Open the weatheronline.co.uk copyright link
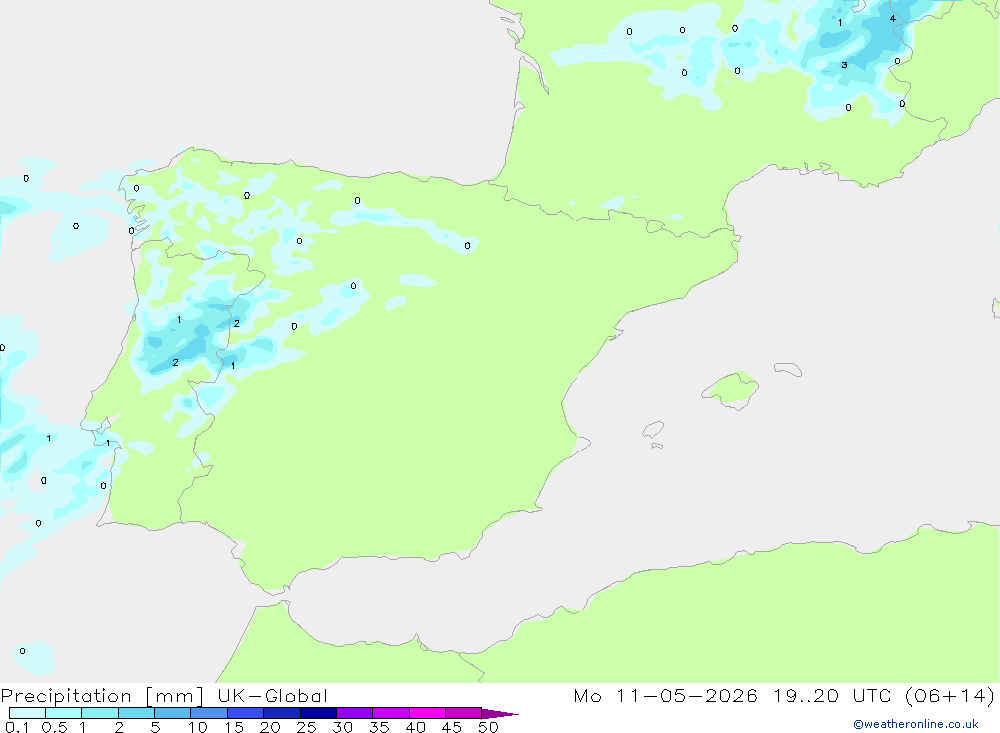The image size is (1000, 733). pyautogui.click(x=916, y=724)
